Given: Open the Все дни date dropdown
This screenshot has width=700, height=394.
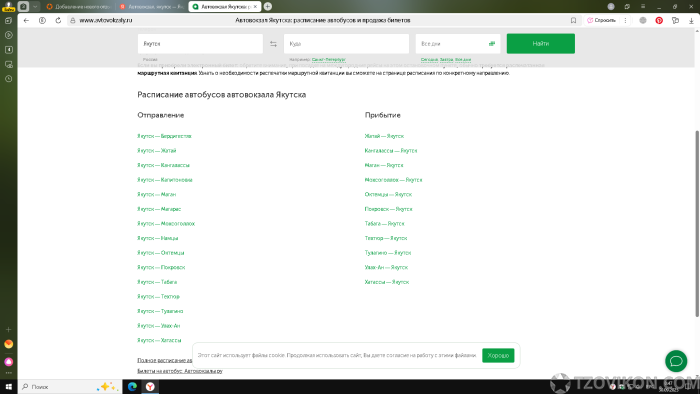Looking at the screenshot, I should 458,44.
